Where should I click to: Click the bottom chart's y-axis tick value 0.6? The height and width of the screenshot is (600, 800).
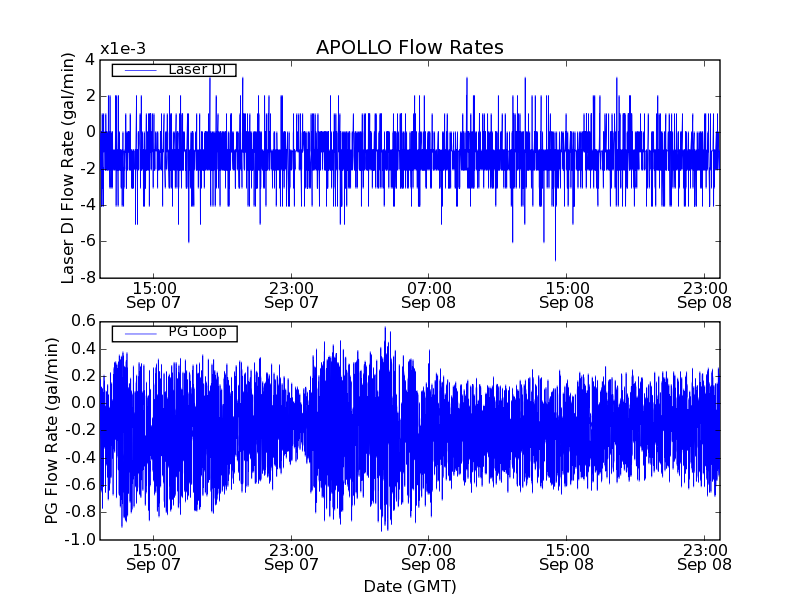pyautogui.click(x=84, y=321)
